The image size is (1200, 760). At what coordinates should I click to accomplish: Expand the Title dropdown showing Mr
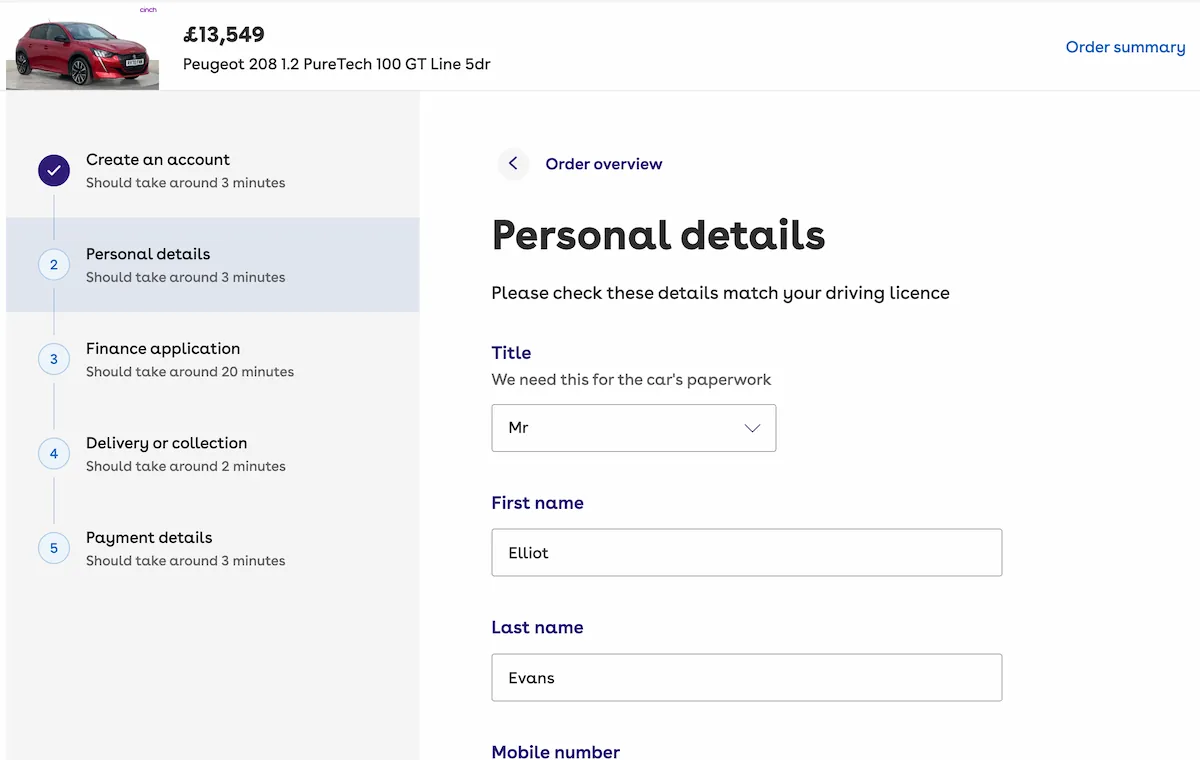pyautogui.click(x=633, y=428)
